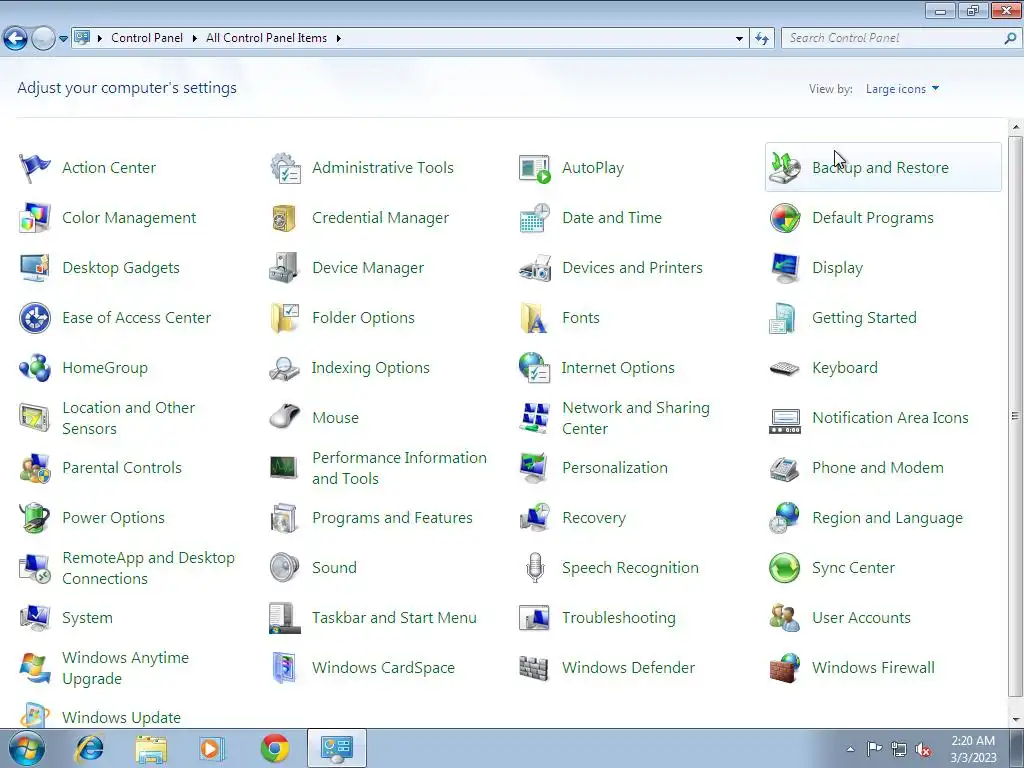Click the AutoPlay icon
The width and height of the screenshot is (1024, 768).
click(535, 168)
